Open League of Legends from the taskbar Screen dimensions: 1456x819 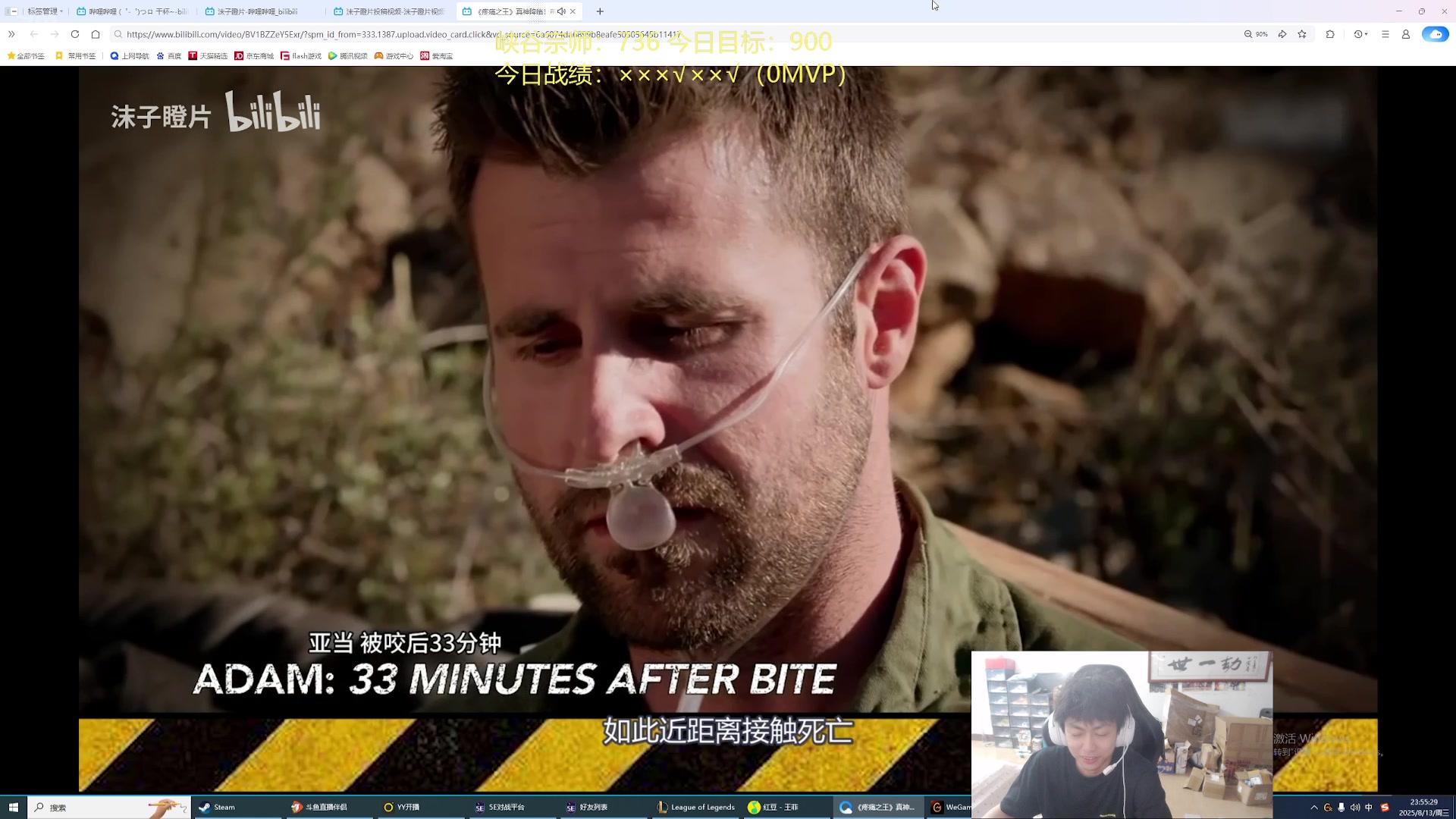tap(696, 807)
